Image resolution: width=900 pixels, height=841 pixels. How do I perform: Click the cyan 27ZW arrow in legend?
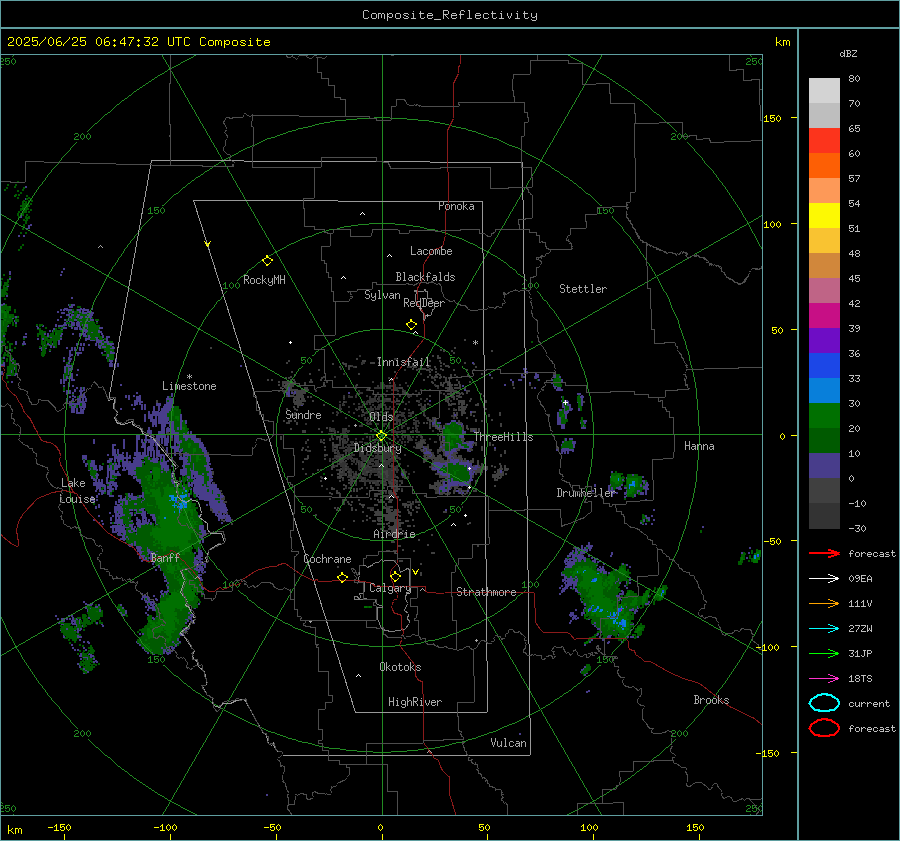click(824, 629)
